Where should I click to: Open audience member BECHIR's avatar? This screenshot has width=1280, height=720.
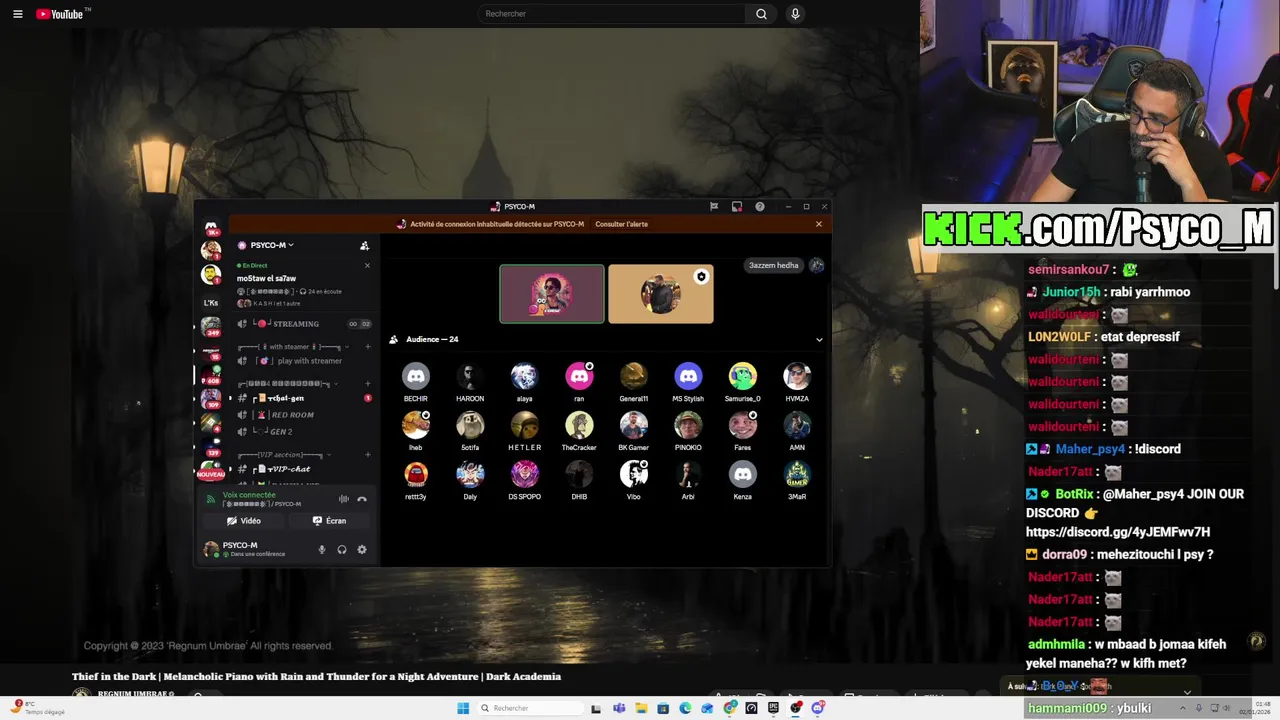[x=416, y=376]
